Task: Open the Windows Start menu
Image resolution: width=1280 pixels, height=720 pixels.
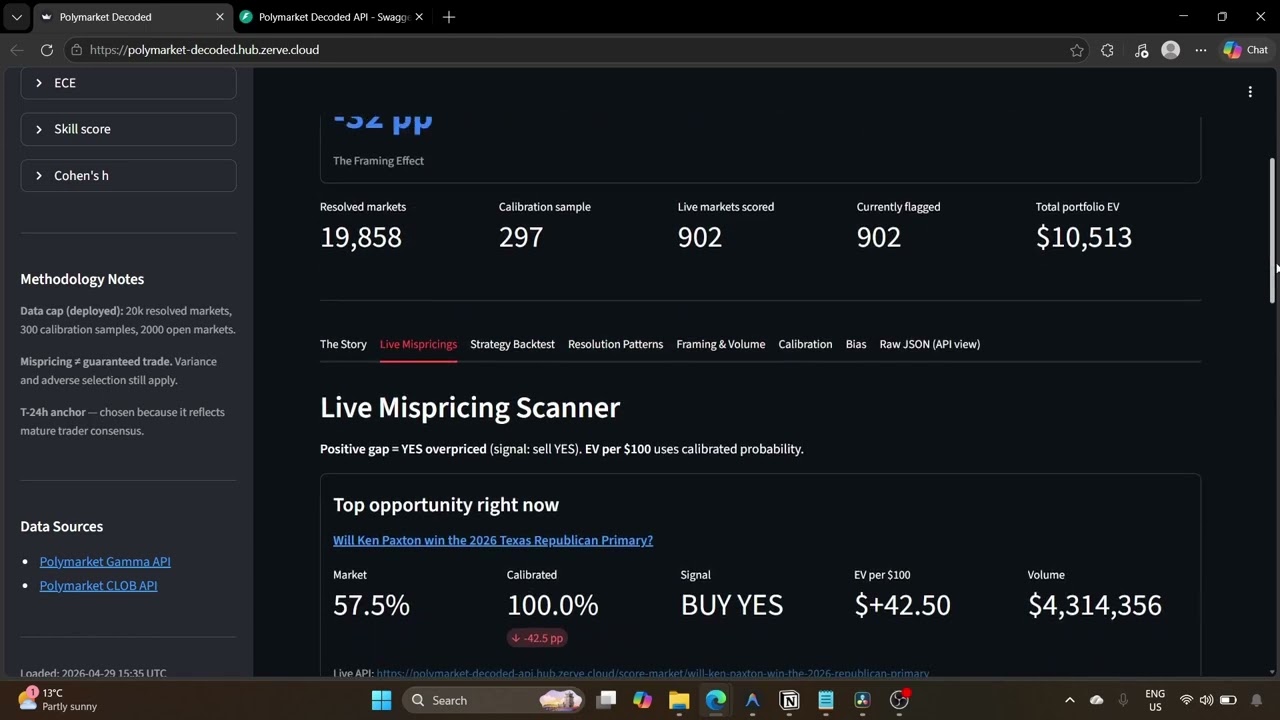Action: pyautogui.click(x=381, y=700)
